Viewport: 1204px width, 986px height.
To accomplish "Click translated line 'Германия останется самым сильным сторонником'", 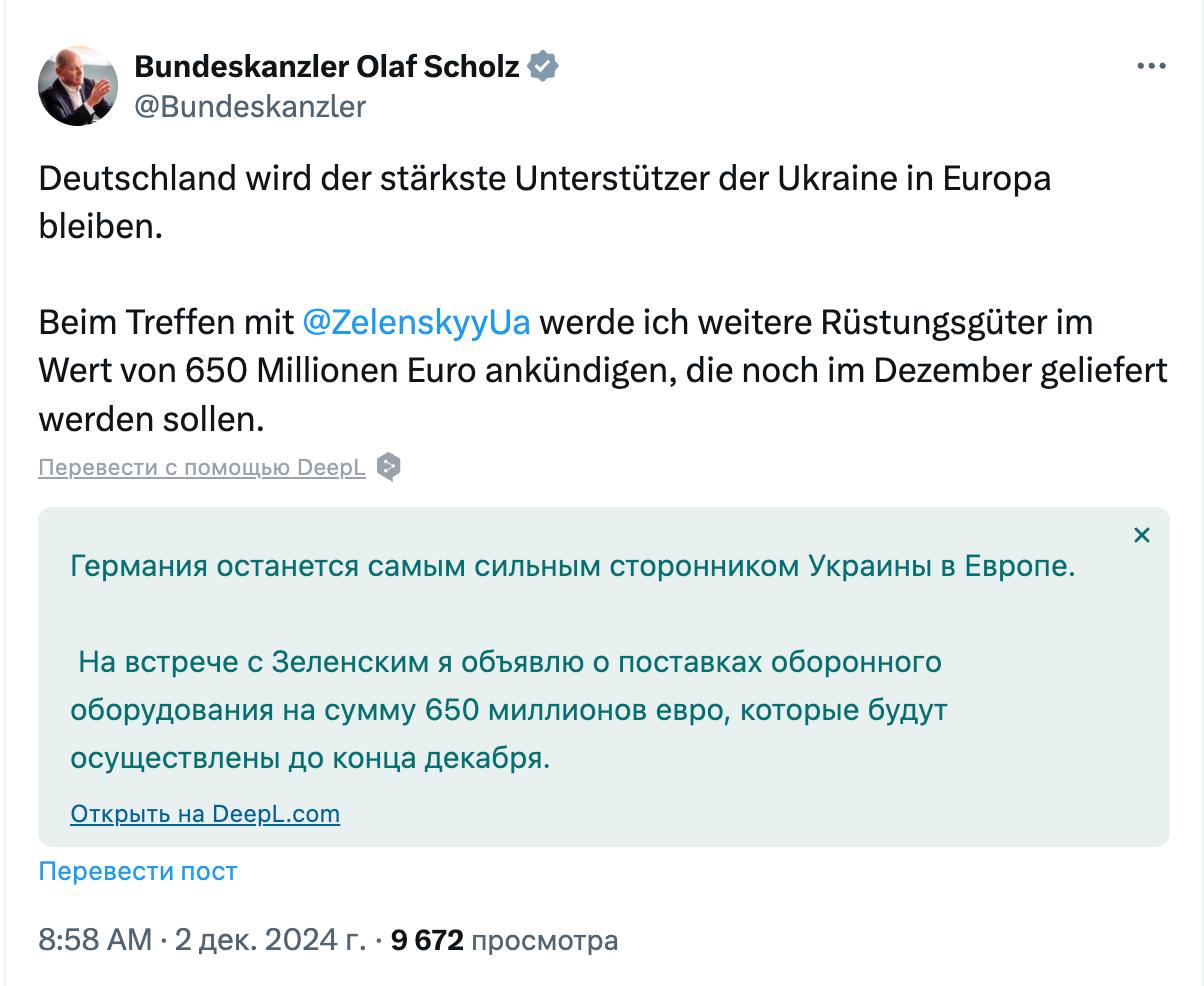I will (572, 567).
